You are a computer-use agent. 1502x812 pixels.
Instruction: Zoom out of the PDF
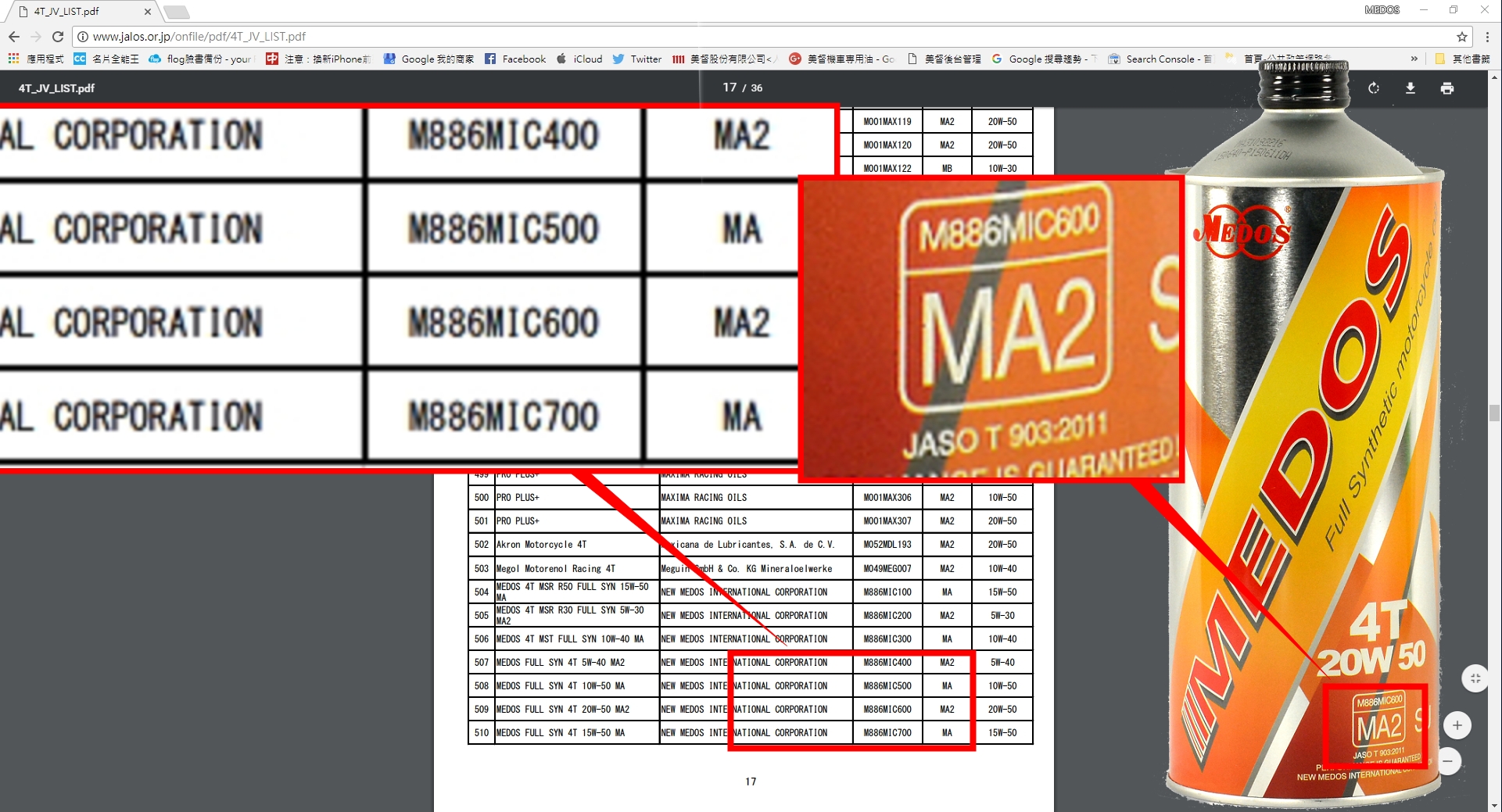coord(1449,760)
